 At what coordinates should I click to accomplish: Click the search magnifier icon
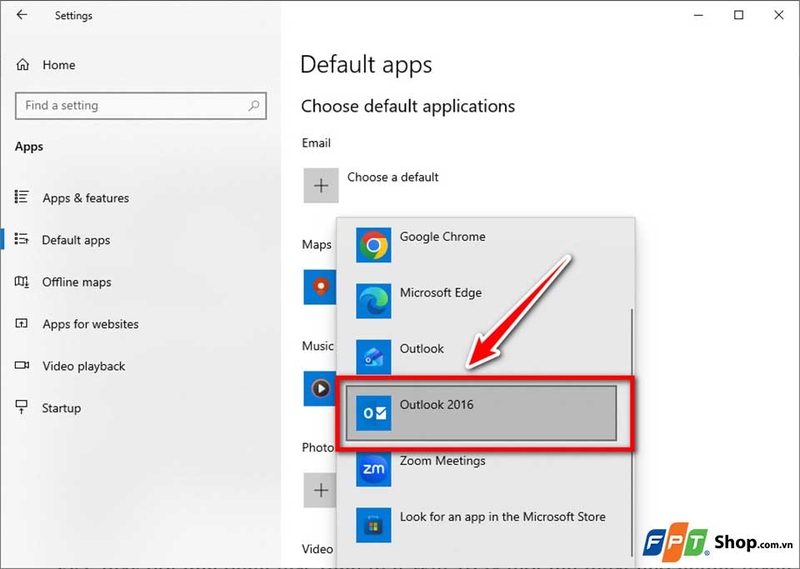pos(254,106)
